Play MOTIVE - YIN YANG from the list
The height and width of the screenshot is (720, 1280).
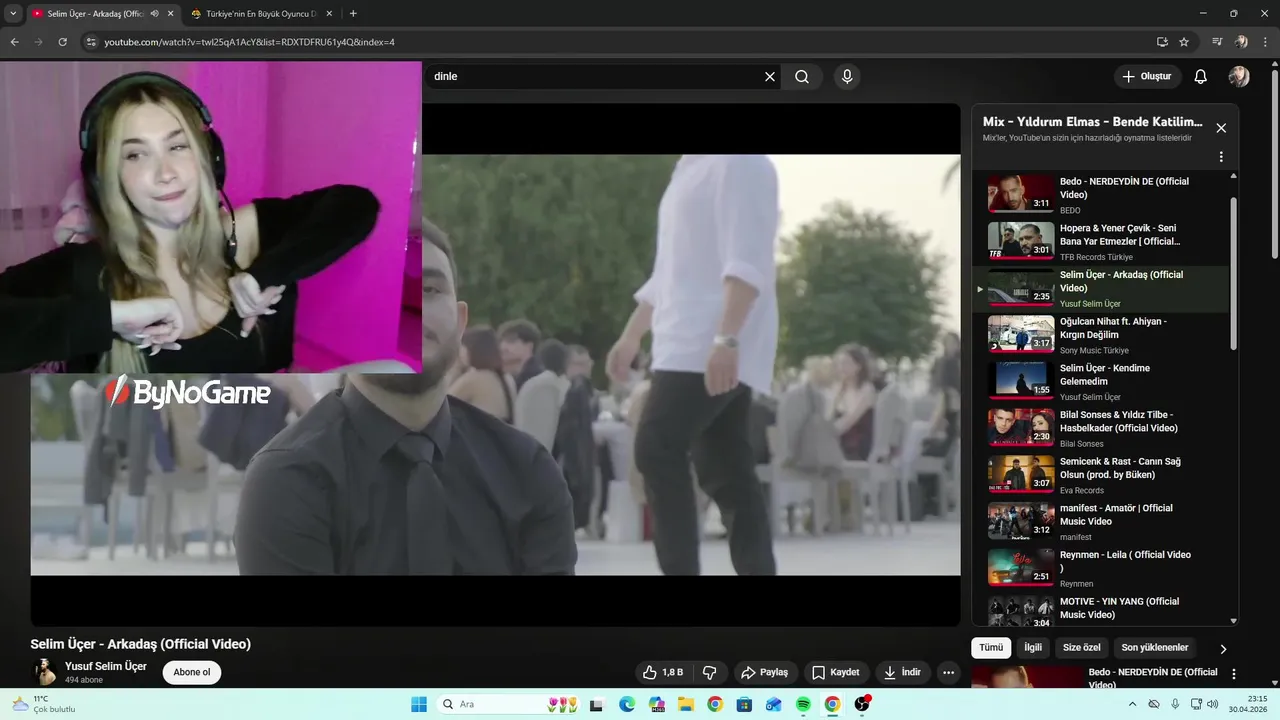coord(1100,609)
